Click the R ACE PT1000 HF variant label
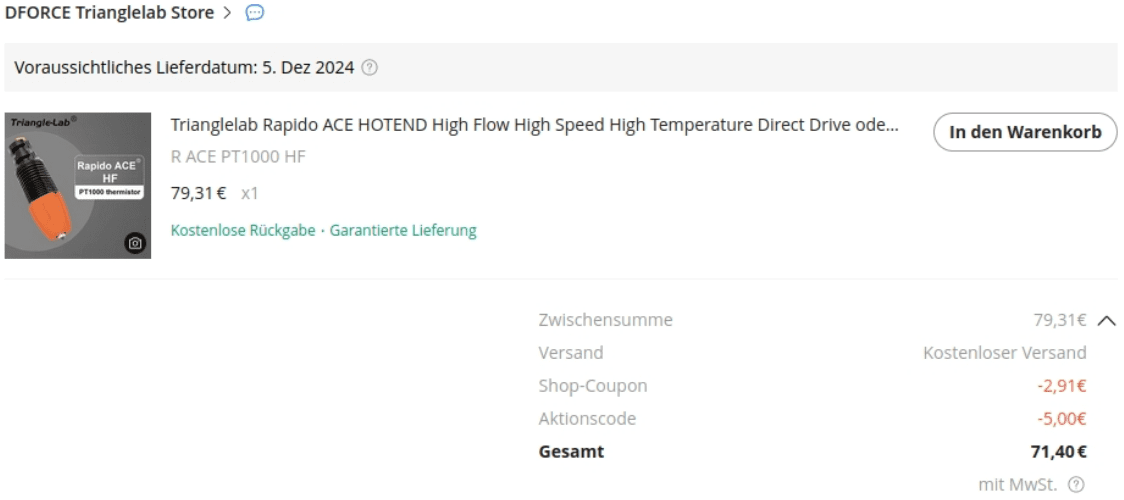The width and height of the screenshot is (1124, 500). point(238,157)
